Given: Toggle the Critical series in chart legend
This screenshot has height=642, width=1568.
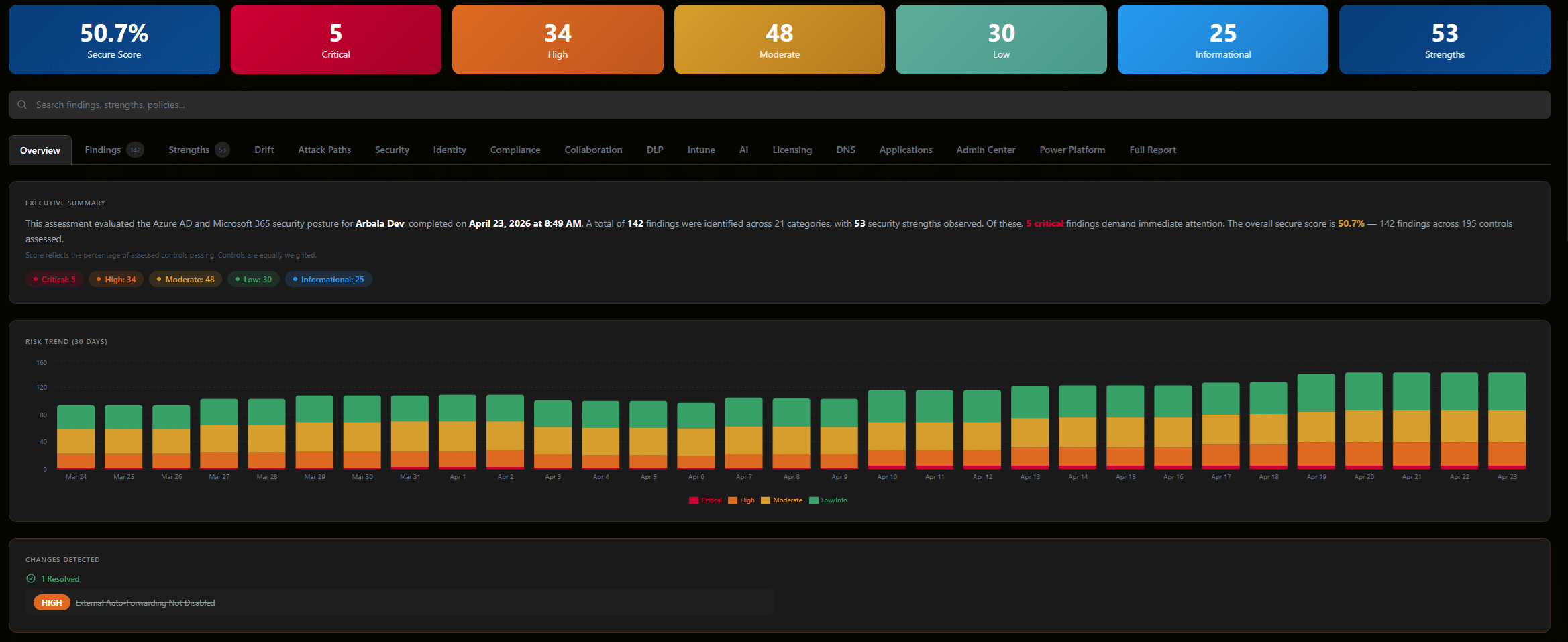Looking at the screenshot, I should (x=705, y=500).
